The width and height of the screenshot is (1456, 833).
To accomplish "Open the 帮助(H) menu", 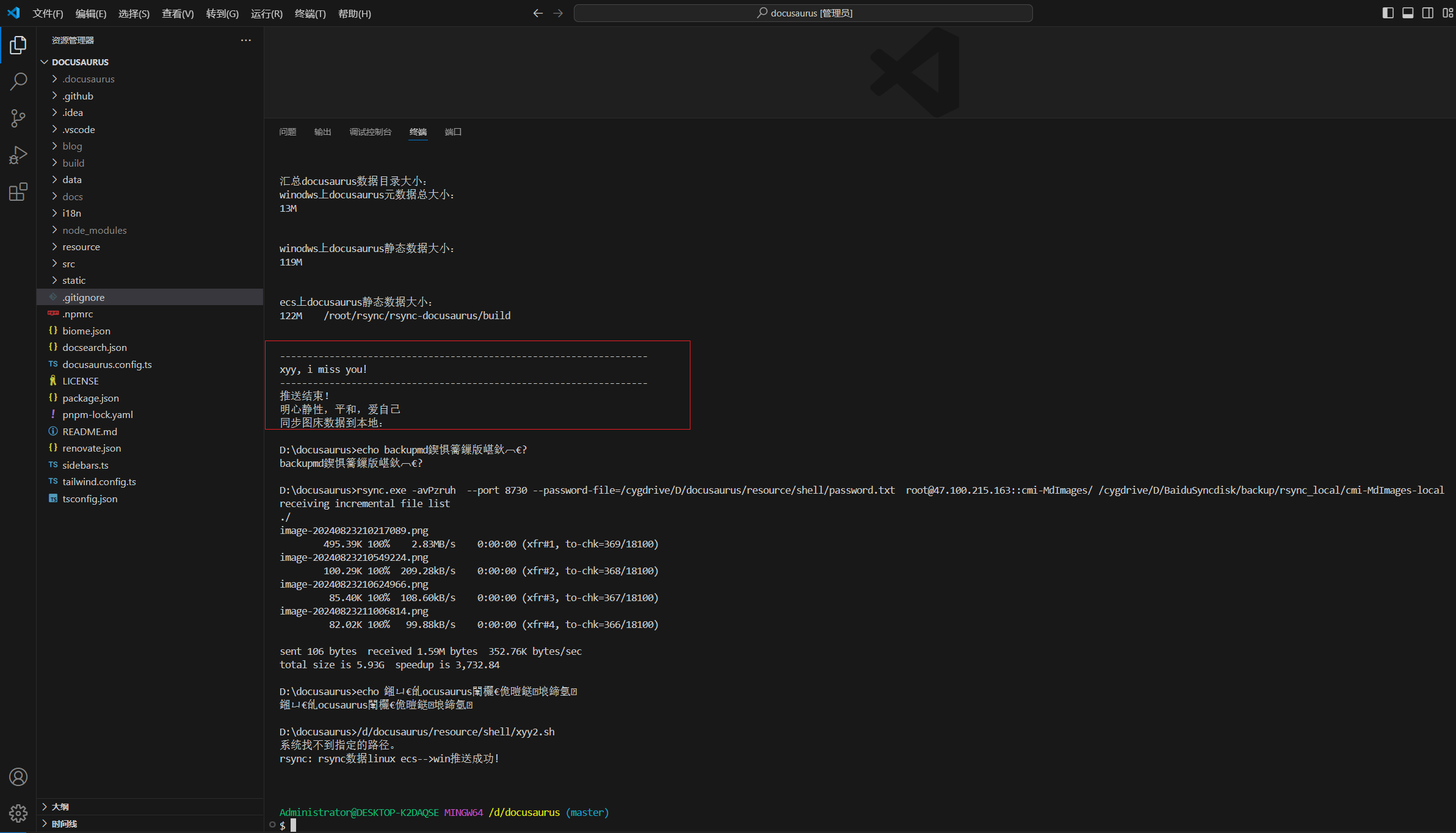I will [x=355, y=13].
